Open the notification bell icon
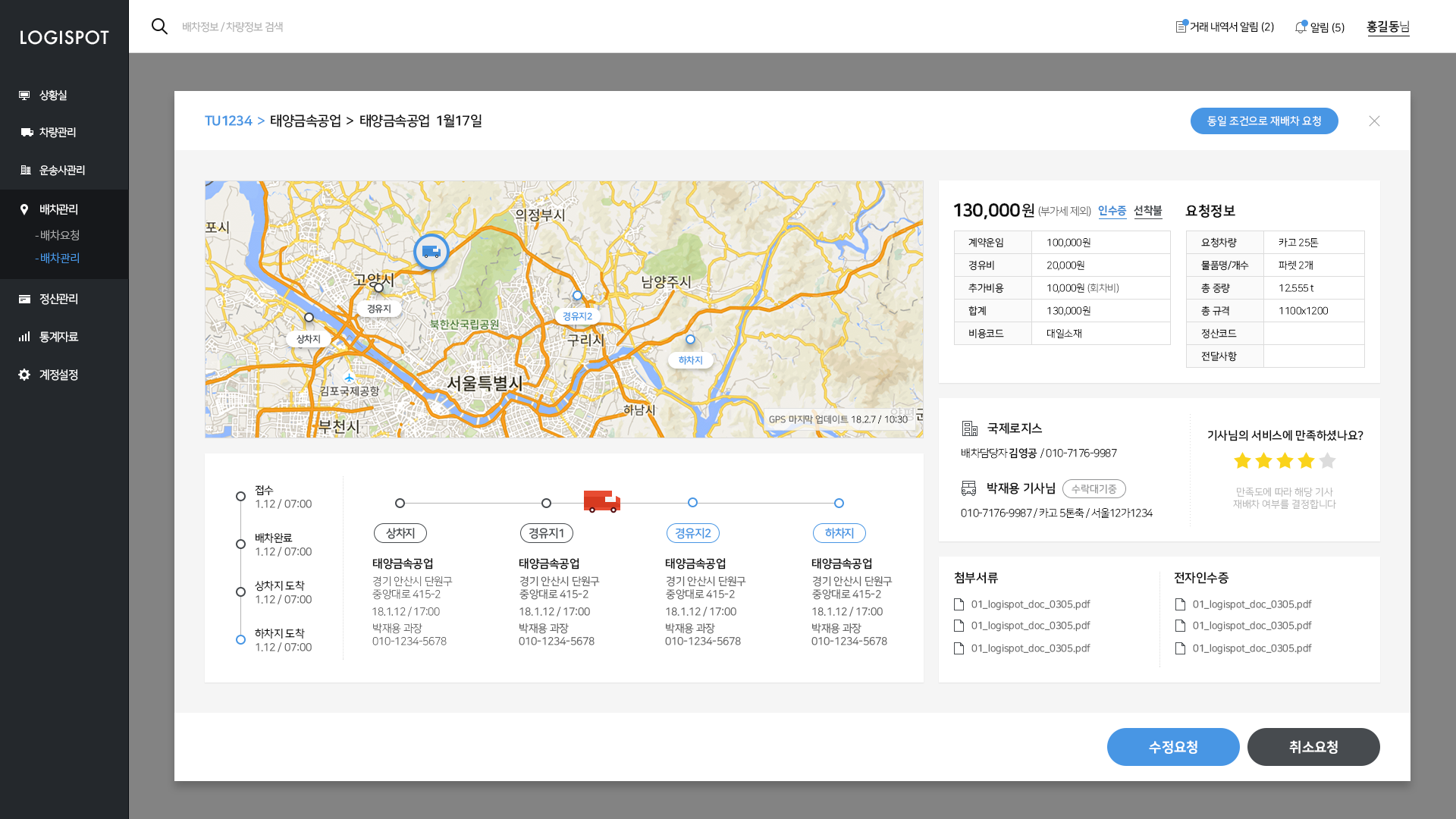 point(1301,27)
